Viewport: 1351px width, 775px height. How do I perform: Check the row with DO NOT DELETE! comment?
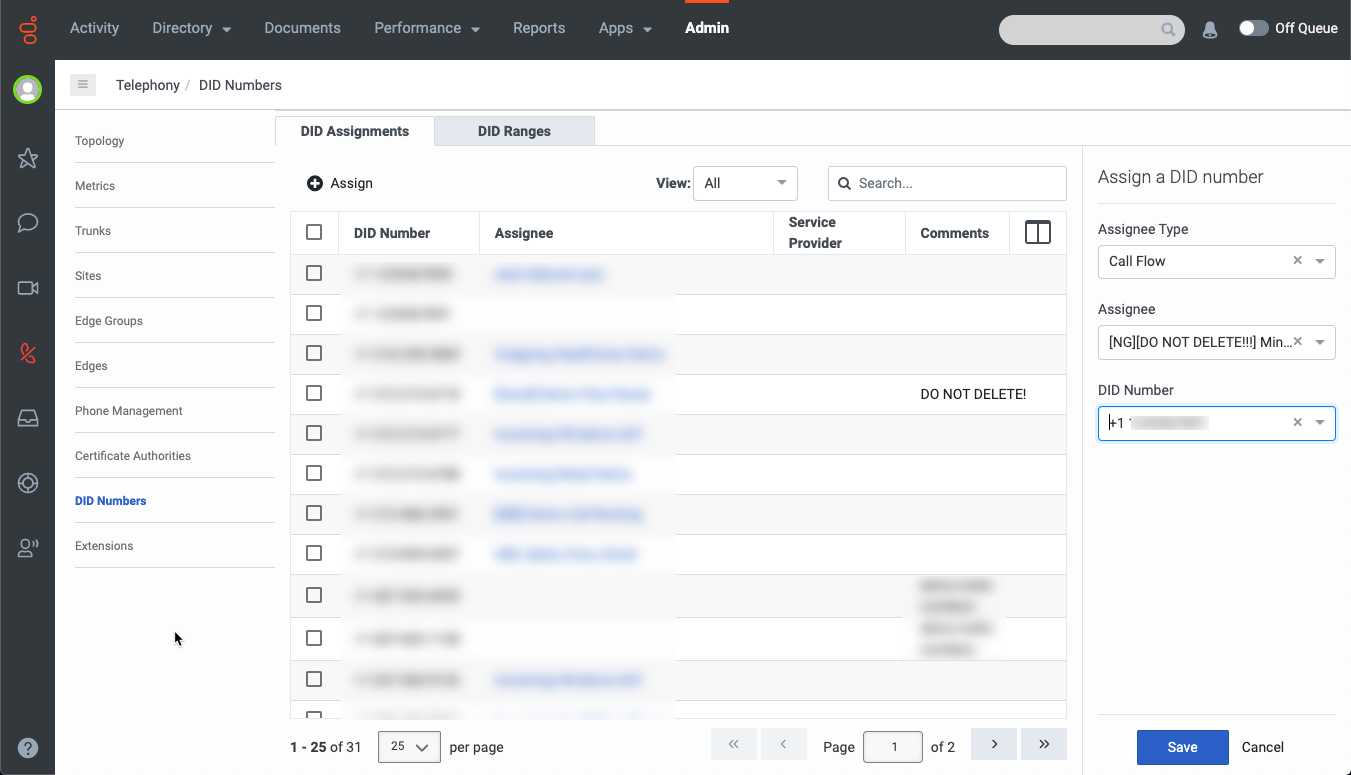point(314,393)
